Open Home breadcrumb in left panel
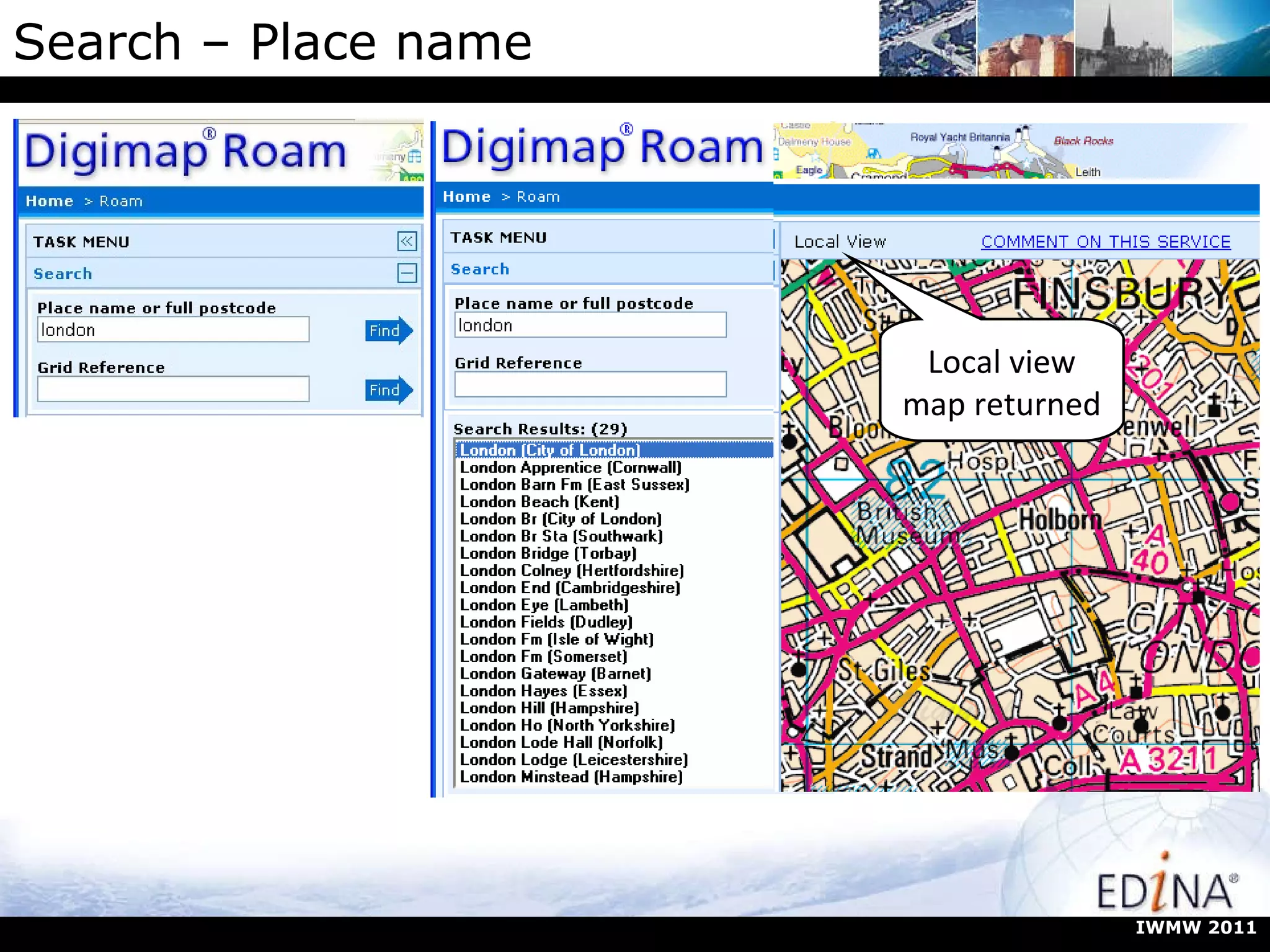The height and width of the screenshot is (952, 1270). (x=50, y=201)
